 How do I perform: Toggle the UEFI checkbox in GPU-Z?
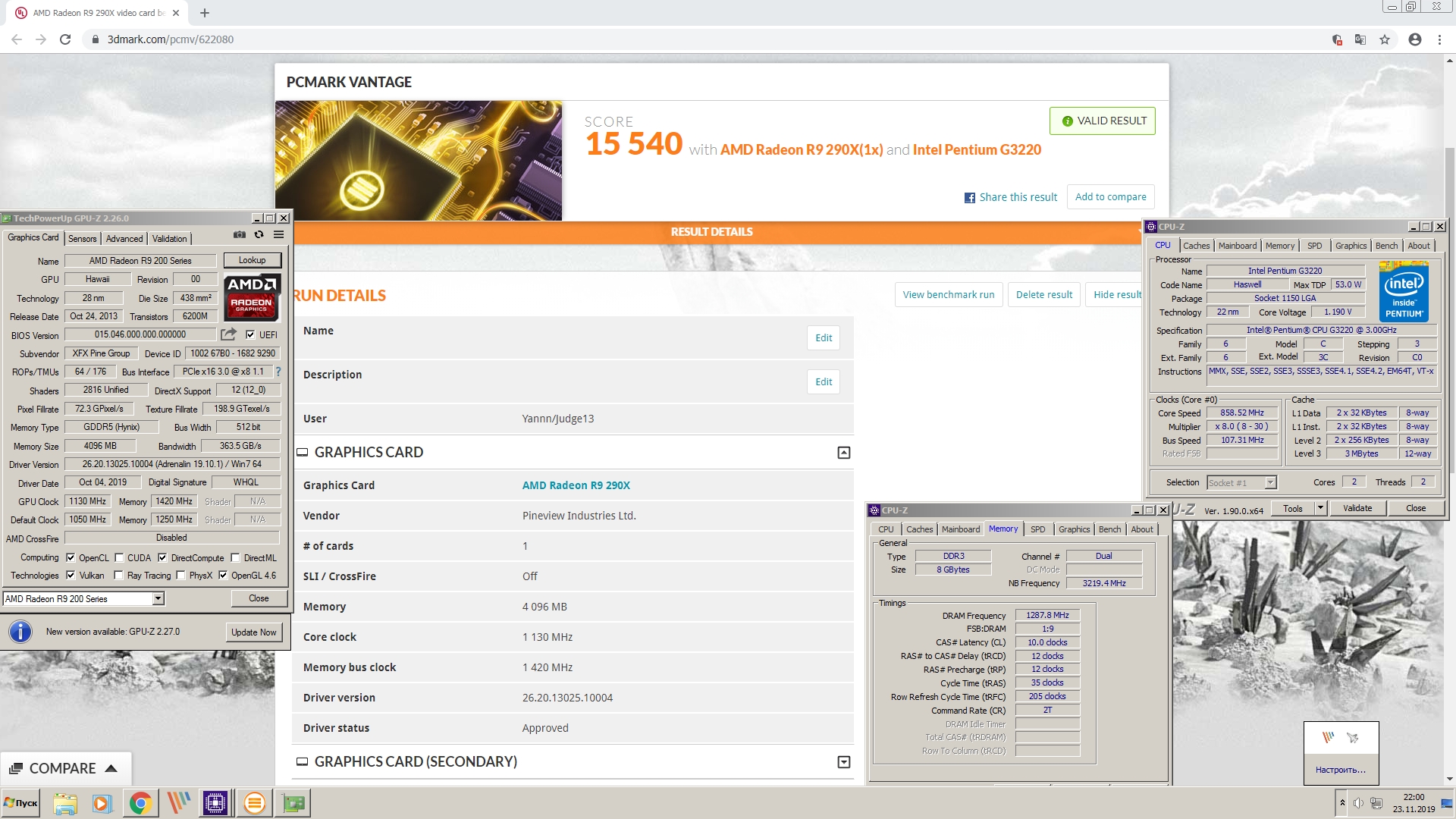(x=250, y=334)
